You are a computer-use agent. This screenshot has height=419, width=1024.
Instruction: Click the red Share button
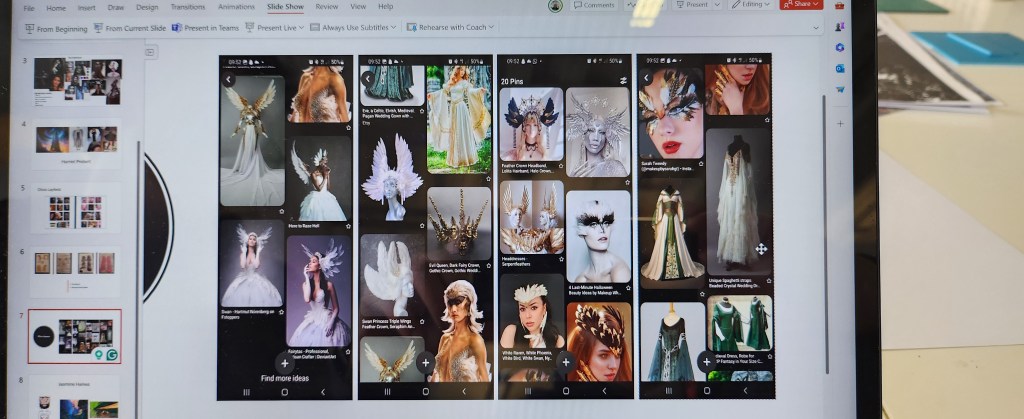coord(799,5)
